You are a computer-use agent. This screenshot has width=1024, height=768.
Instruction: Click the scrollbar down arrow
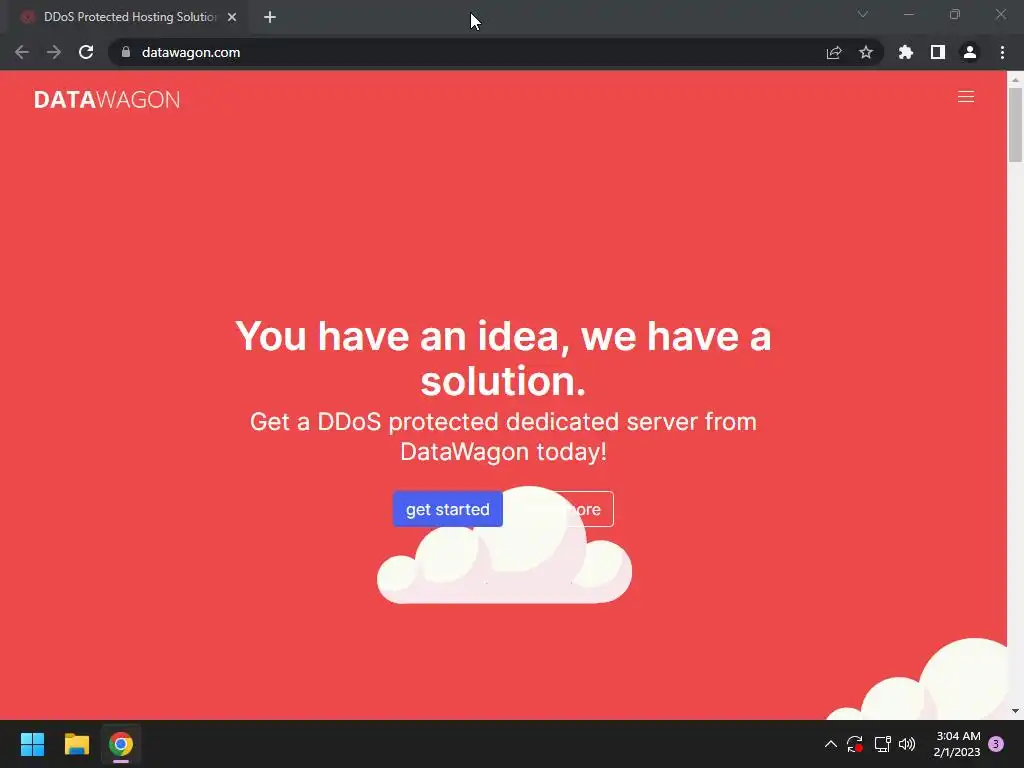pos(1015,711)
